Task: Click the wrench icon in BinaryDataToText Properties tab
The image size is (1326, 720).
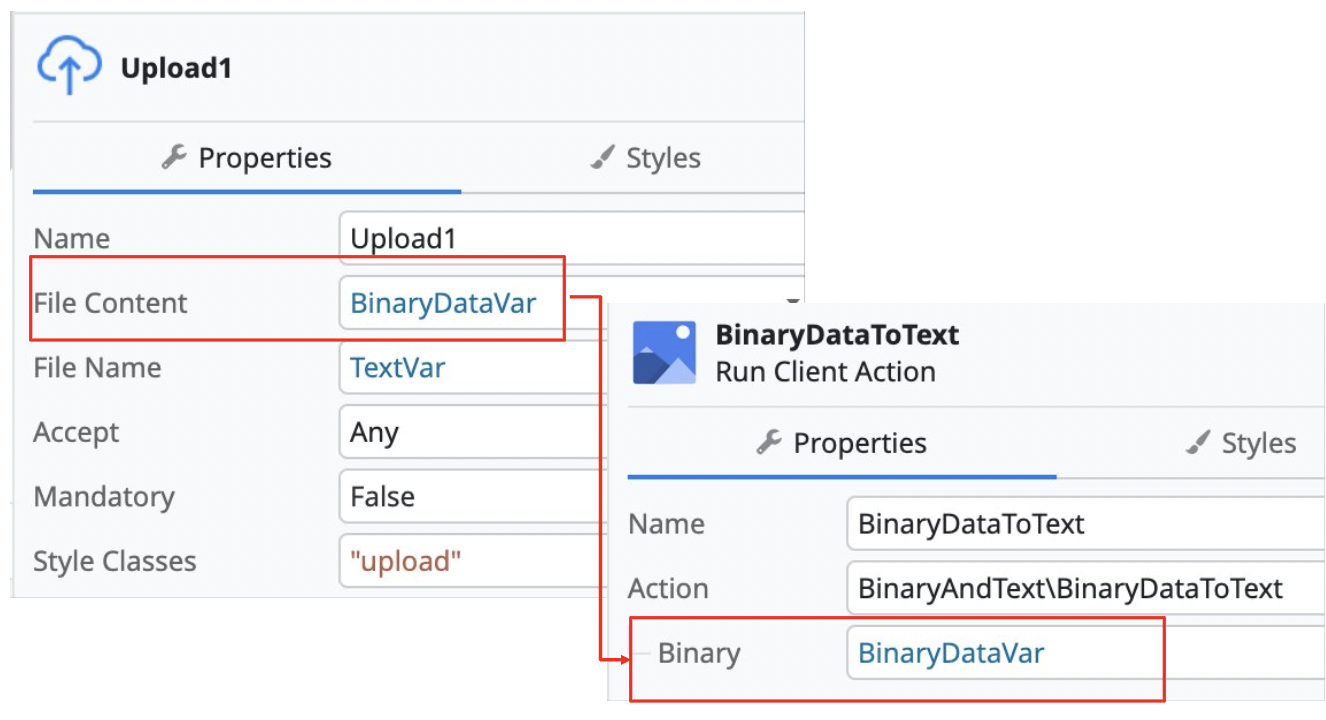Action: point(770,443)
